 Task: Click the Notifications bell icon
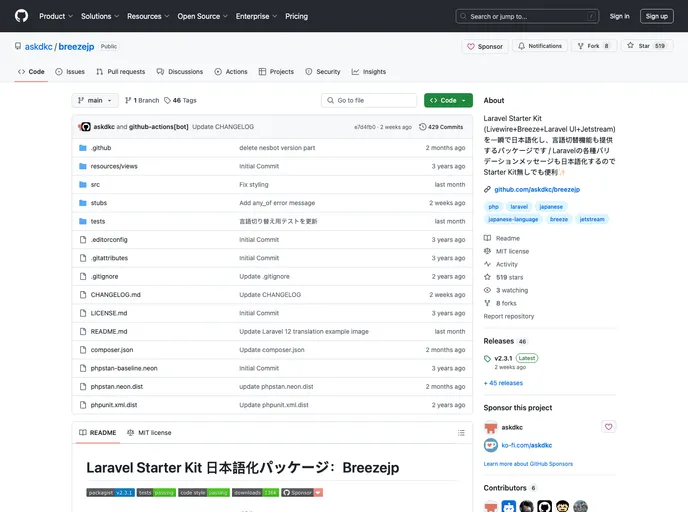[521, 46]
